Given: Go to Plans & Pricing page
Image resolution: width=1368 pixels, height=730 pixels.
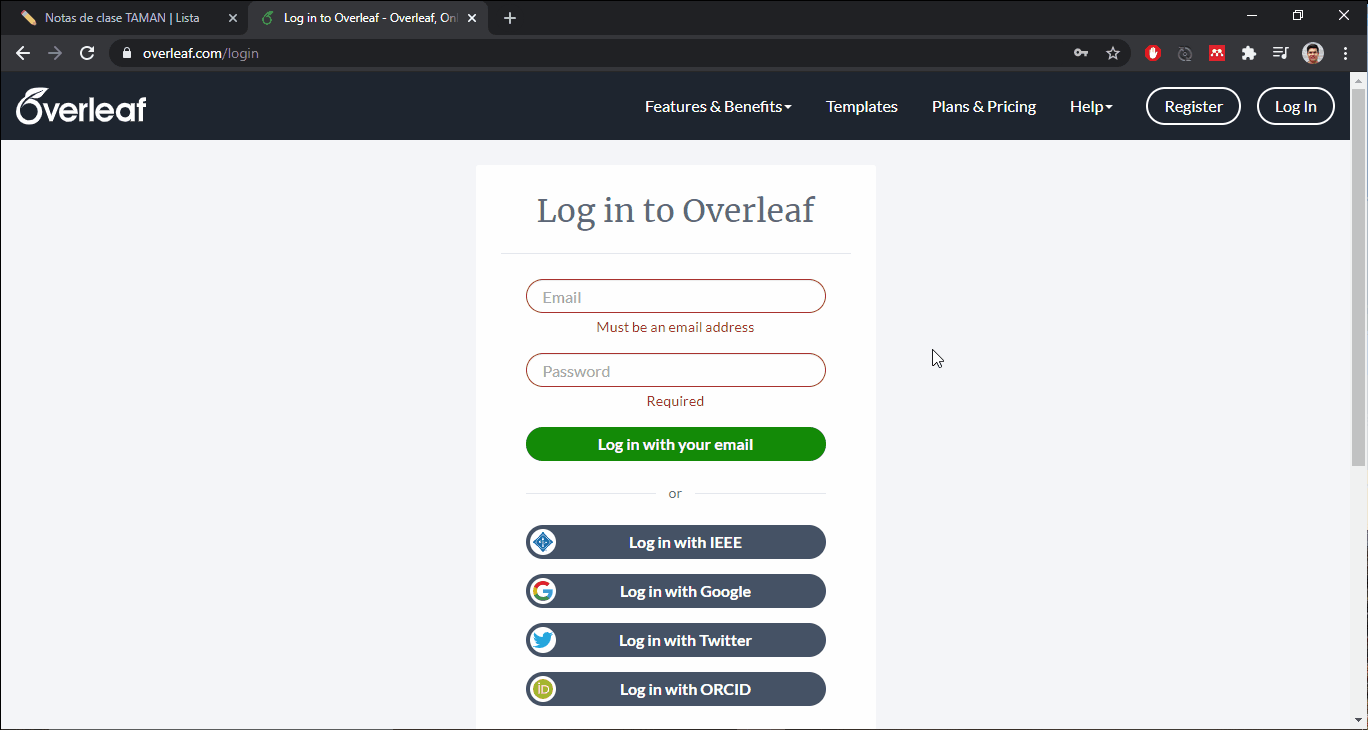Looking at the screenshot, I should 983,106.
